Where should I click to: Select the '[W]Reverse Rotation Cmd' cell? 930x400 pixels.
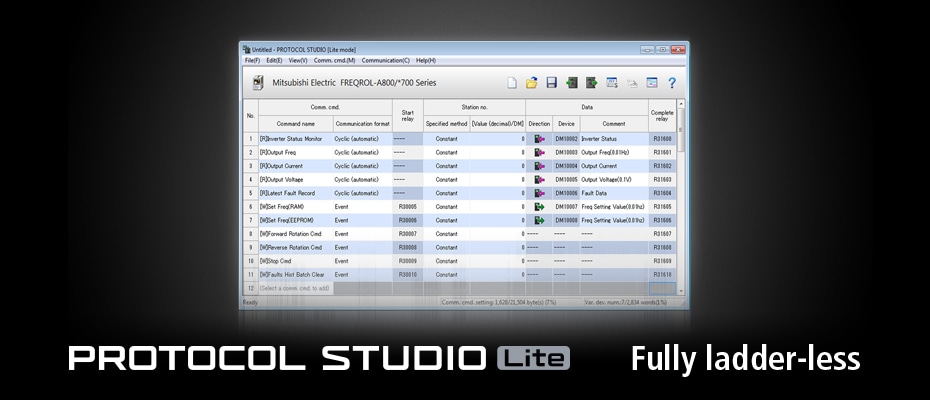[x=295, y=247]
